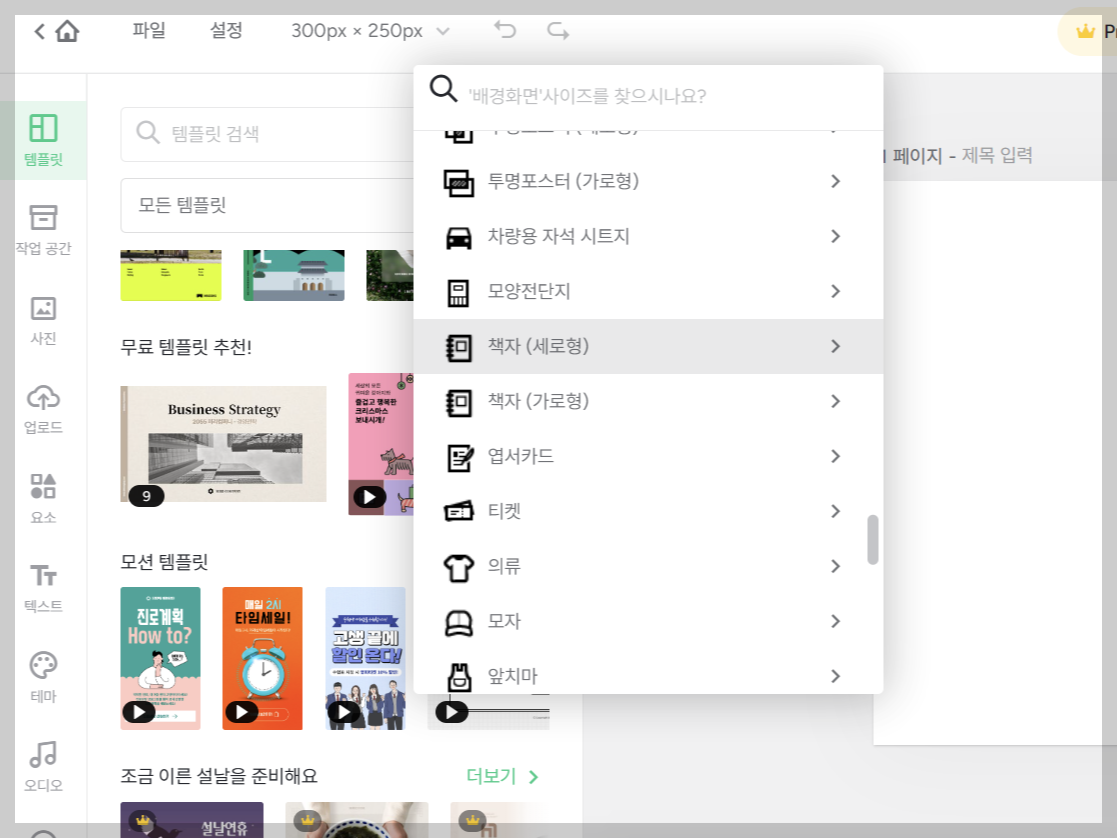Redo the last action
Viewport: 1117px width, 838px height.
[558, 30]
